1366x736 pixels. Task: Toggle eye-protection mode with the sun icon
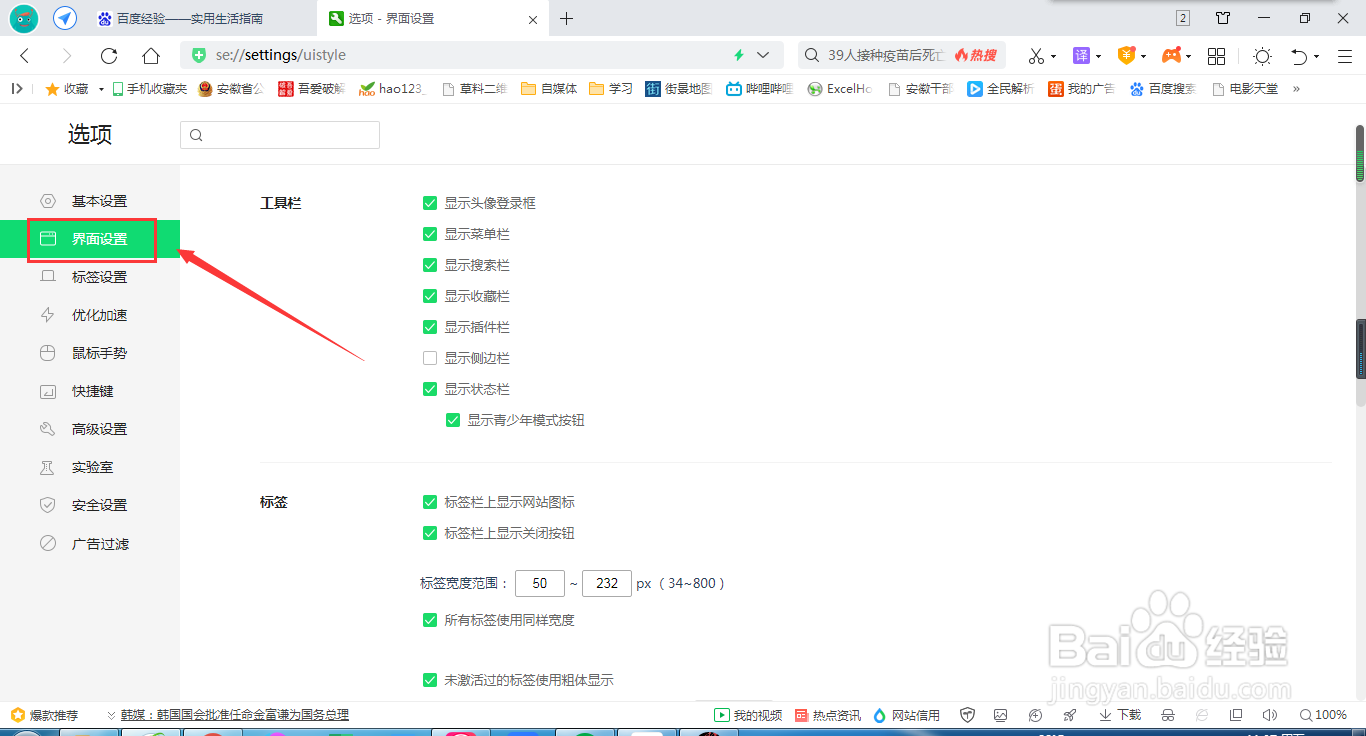1262,56
